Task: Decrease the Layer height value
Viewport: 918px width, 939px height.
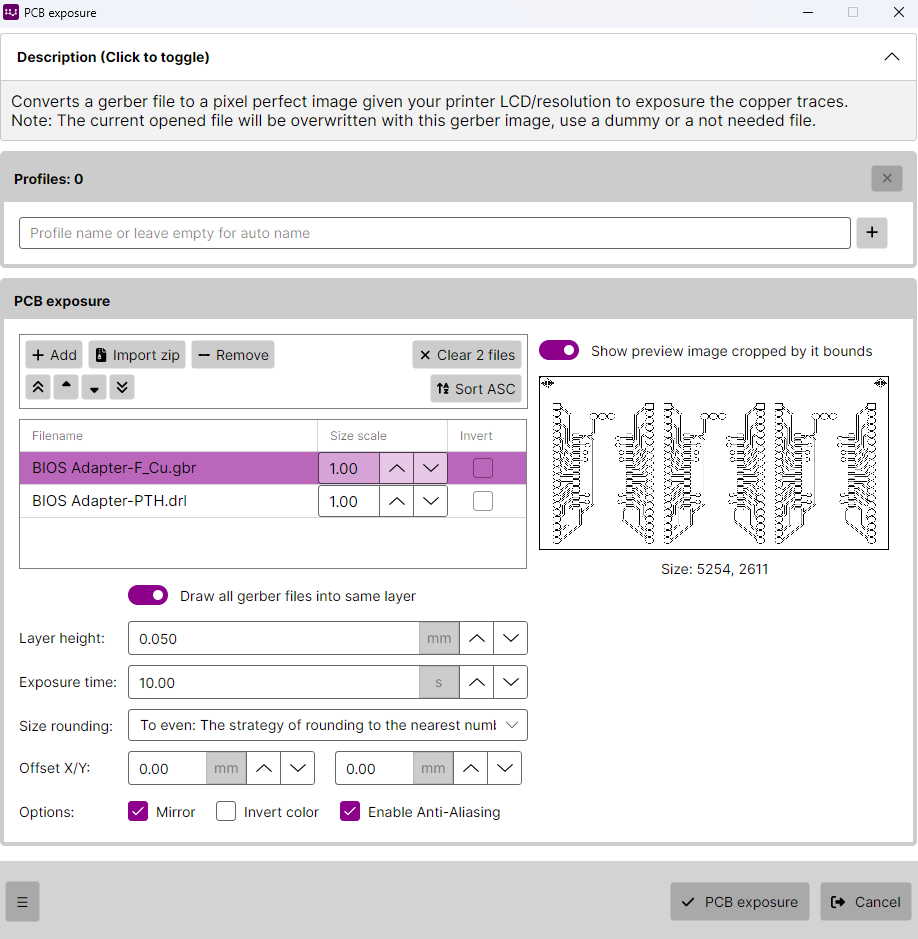Action: [511, 638]
